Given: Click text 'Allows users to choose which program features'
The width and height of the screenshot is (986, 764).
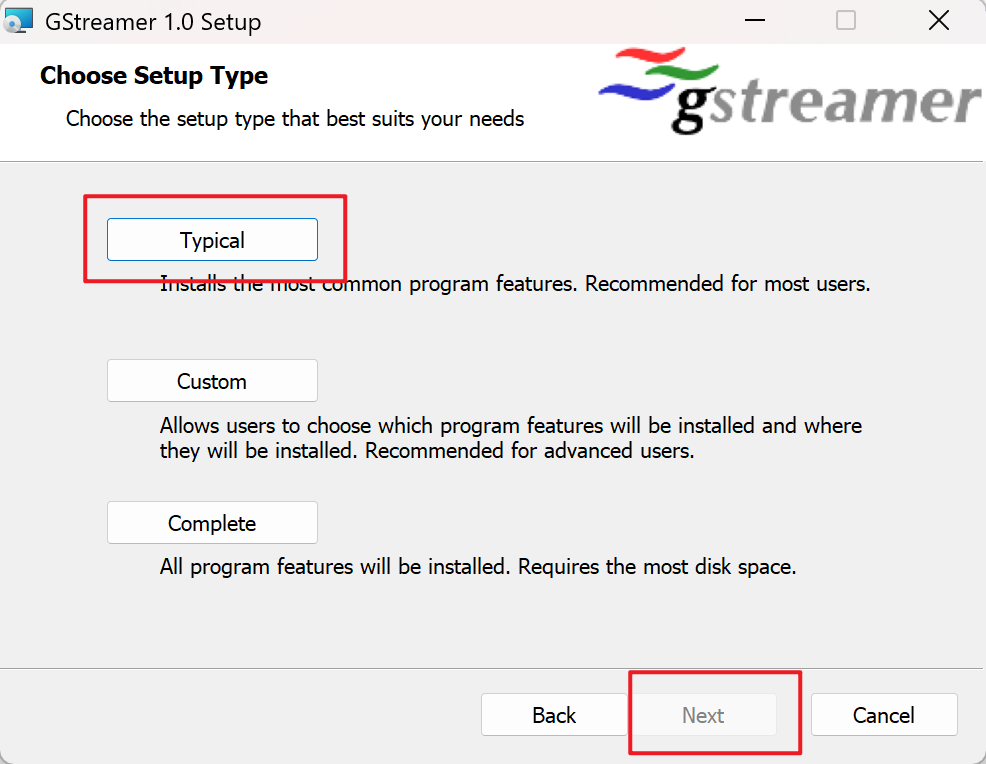Looking at the screenshot, I should tap(382, 426).
